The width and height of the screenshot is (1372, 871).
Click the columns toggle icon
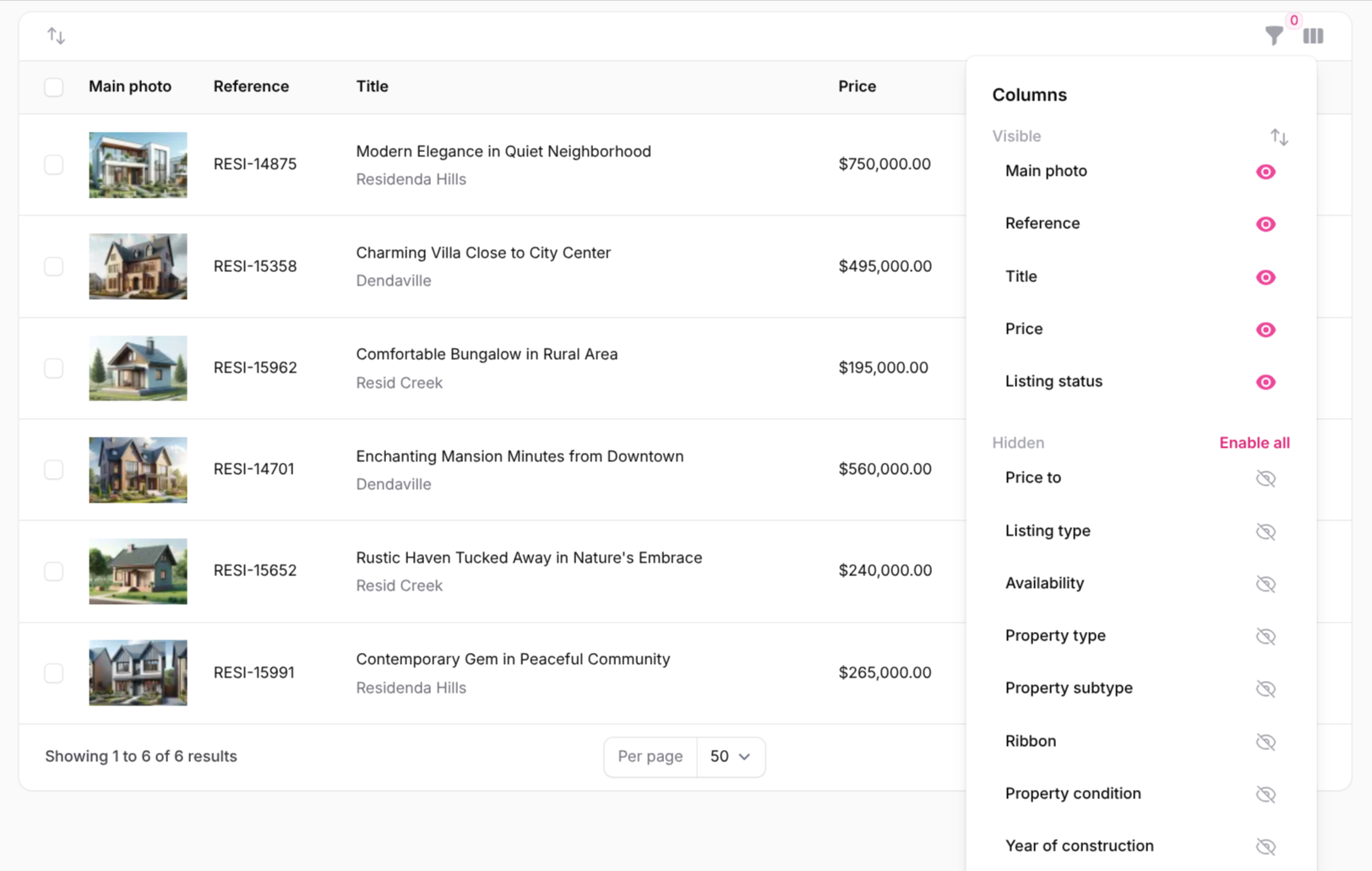click(x=1313, y=35)
